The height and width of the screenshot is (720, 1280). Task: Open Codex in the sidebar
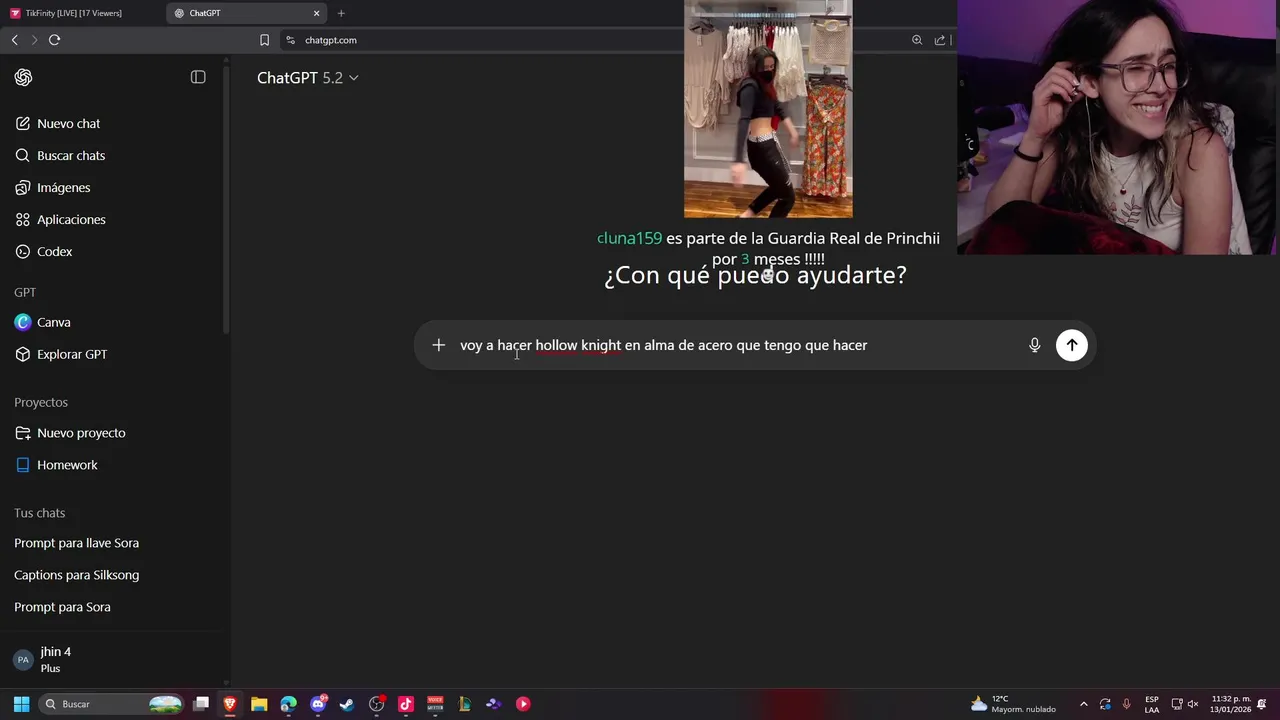tap(54, 252)
